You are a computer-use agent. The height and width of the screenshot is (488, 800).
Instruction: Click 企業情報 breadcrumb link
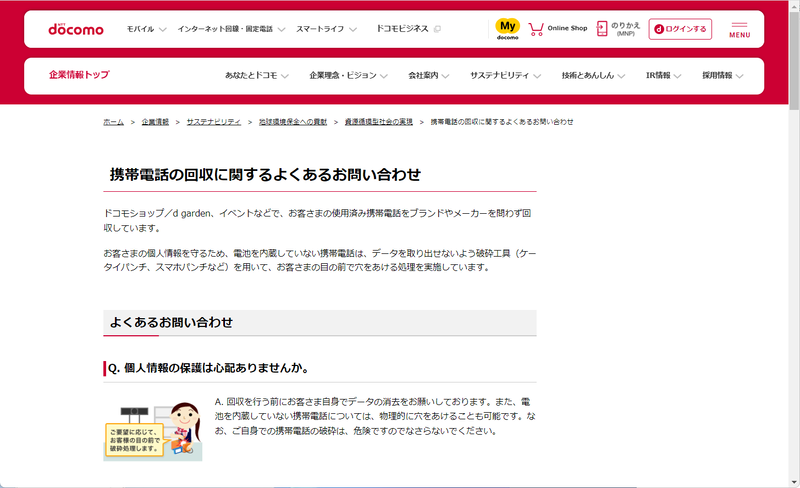155,122
